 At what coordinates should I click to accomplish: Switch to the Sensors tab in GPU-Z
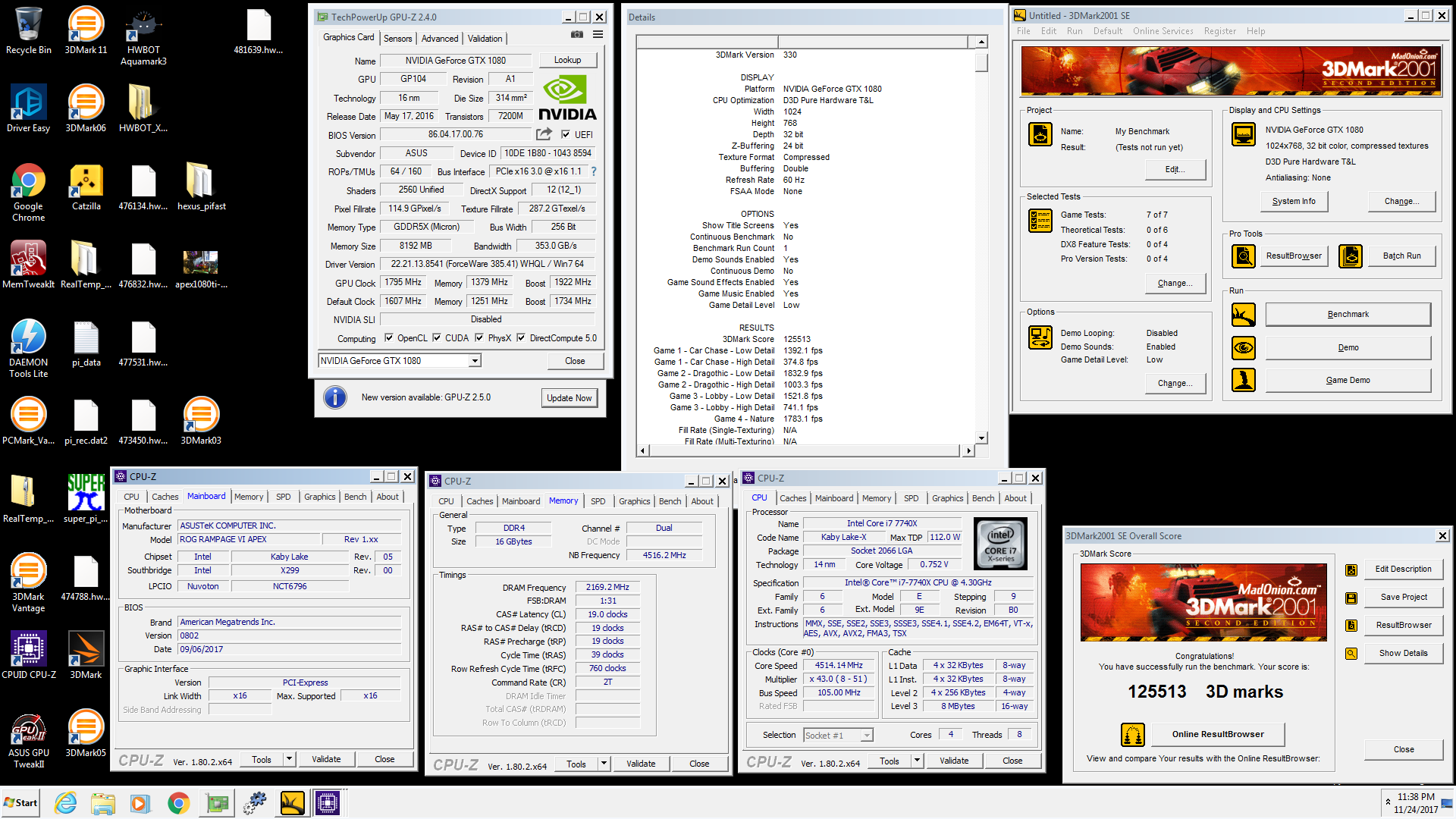point(397,38)
